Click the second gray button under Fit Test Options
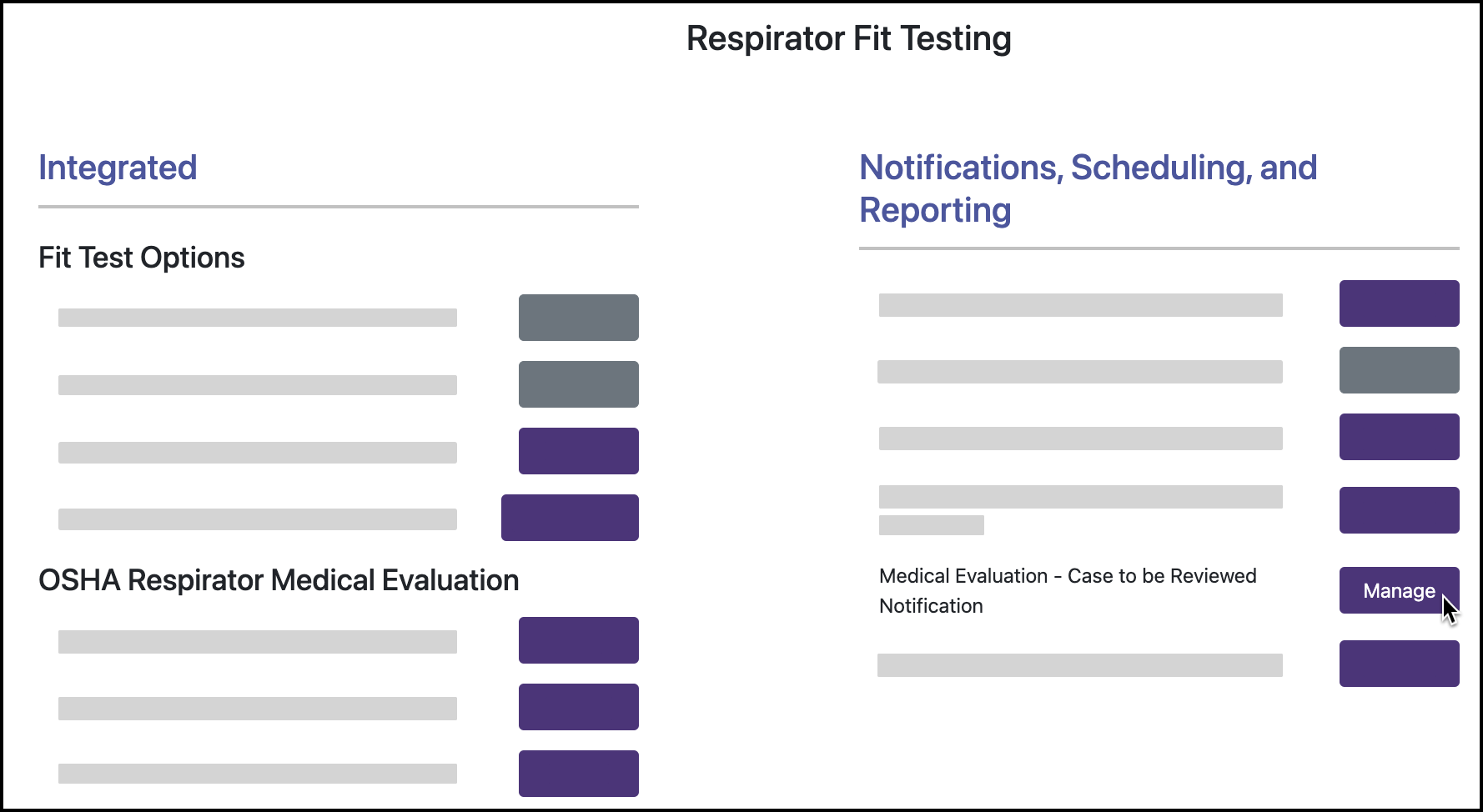The width and height of the screenshot is (1483, 812). pos(578,384)
